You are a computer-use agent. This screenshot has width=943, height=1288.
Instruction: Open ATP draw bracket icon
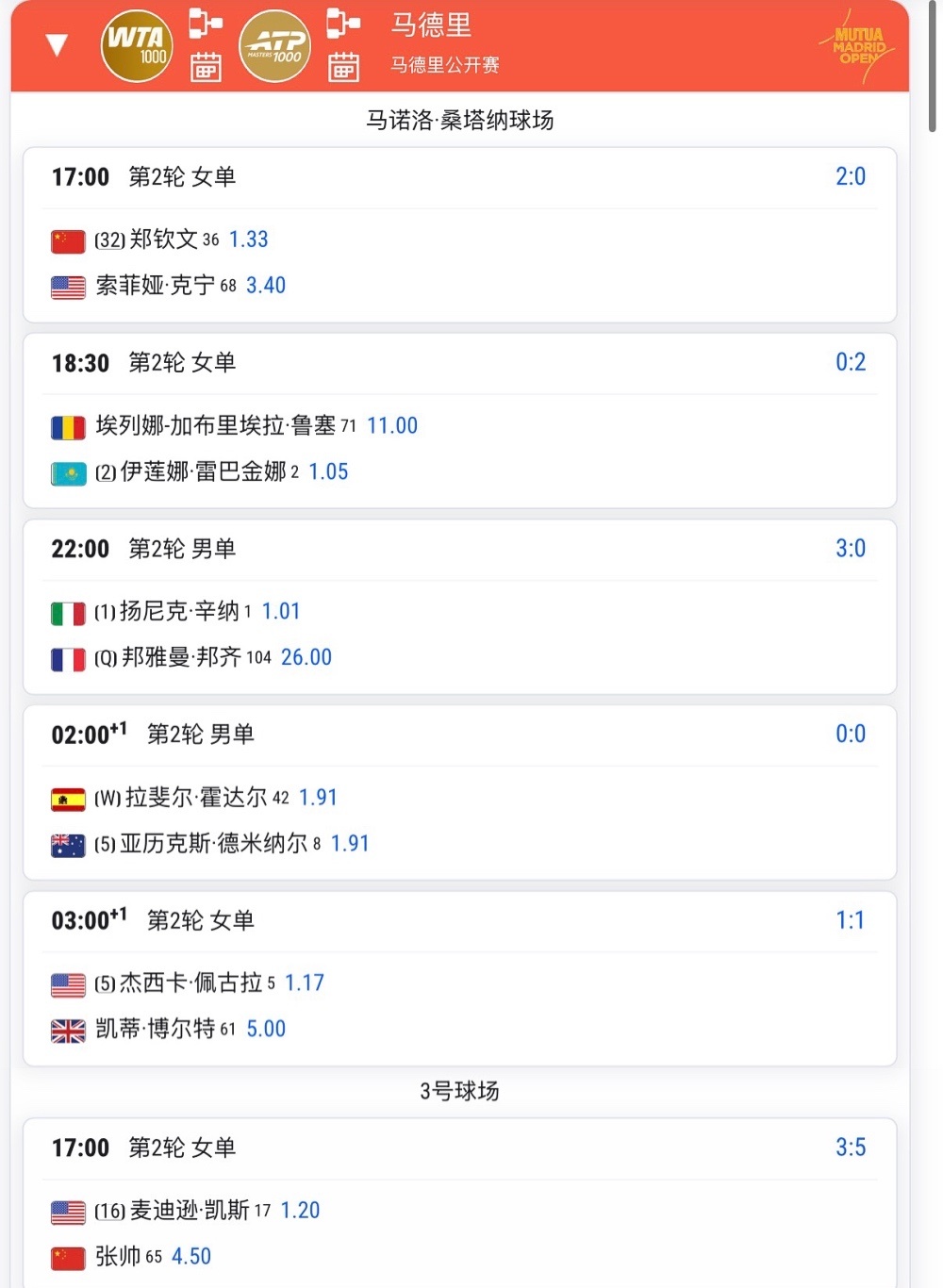click(x=343, y=24)
